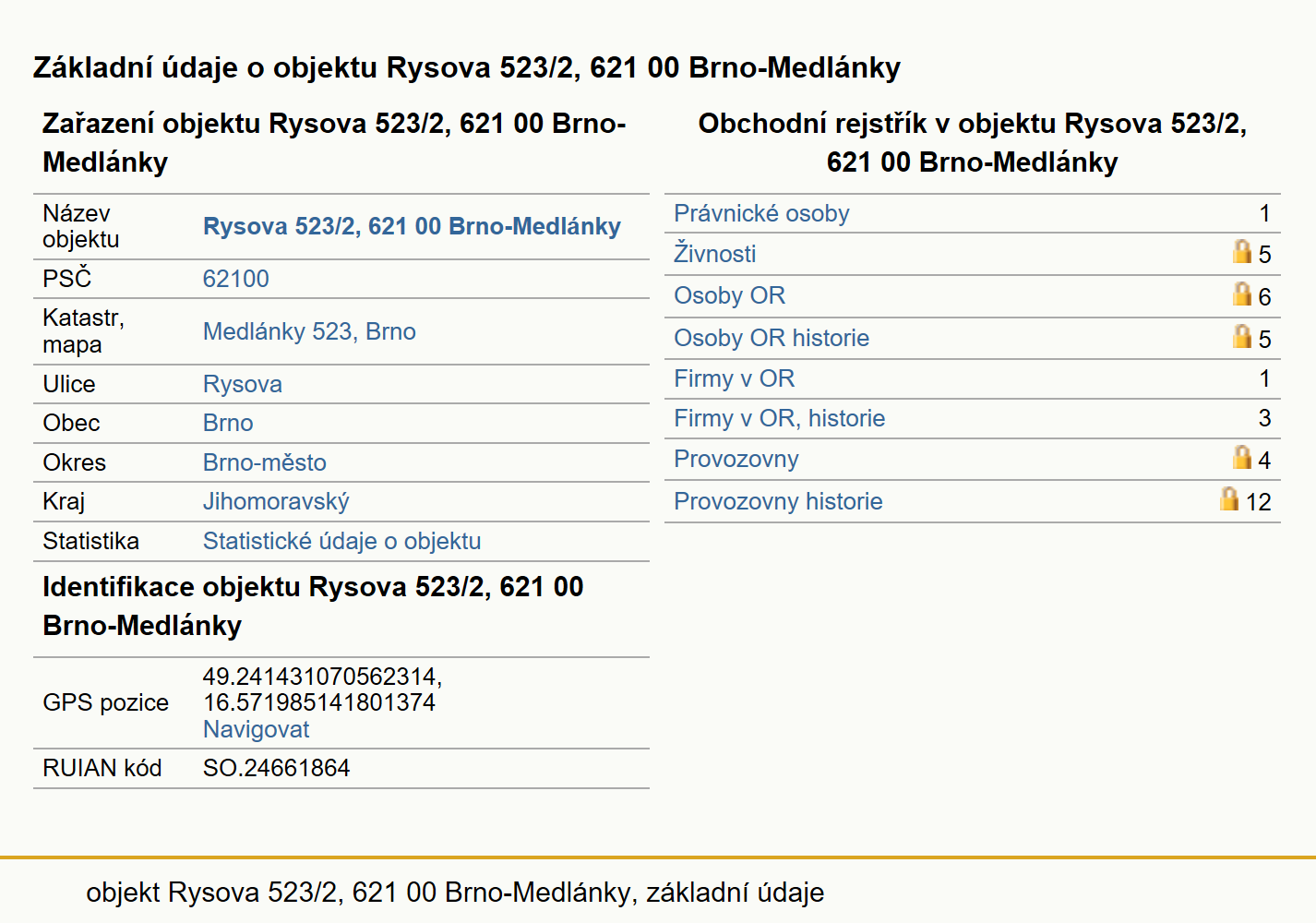Click the lock icon in Živnosti row

(1242, 251)
